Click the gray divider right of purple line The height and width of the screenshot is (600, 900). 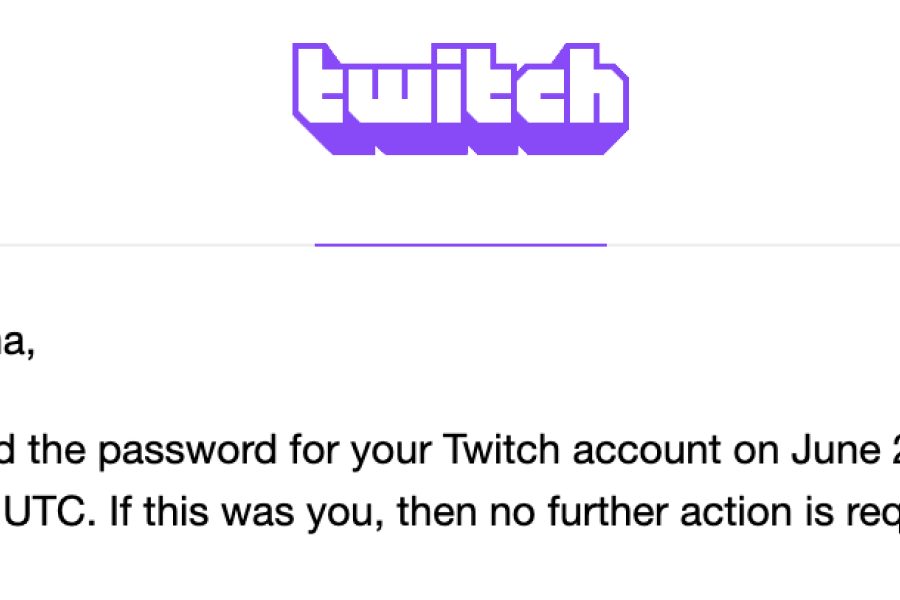click(750, 244)
